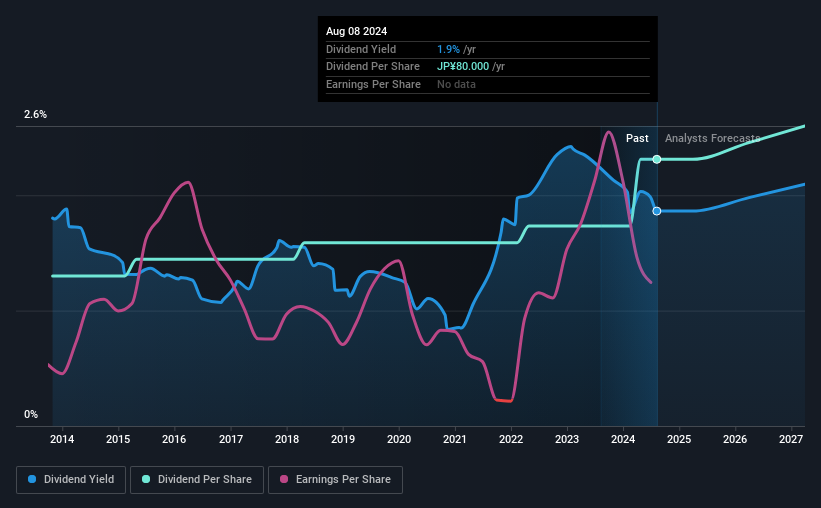Click the 0% y-axis label

(x=31, y=414)
